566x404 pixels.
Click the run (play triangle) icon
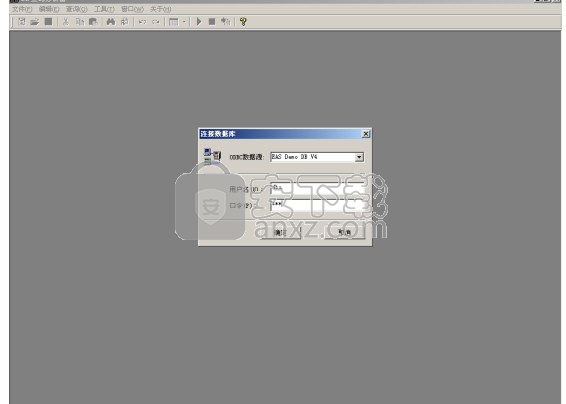click(x=199, y=22)
